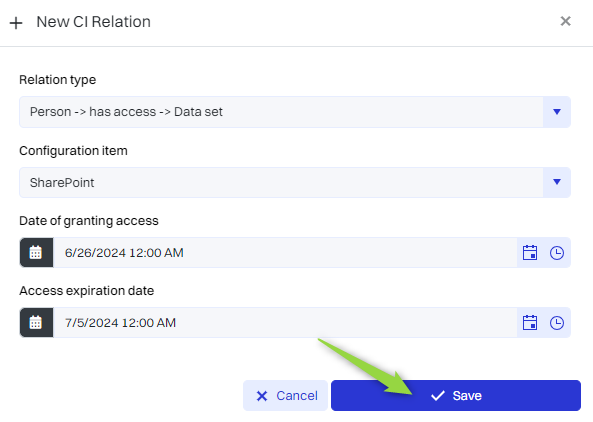This screenshot has width=593, height=422.
Task: Open time picker for Access expiration date
Action: (557, 323)
